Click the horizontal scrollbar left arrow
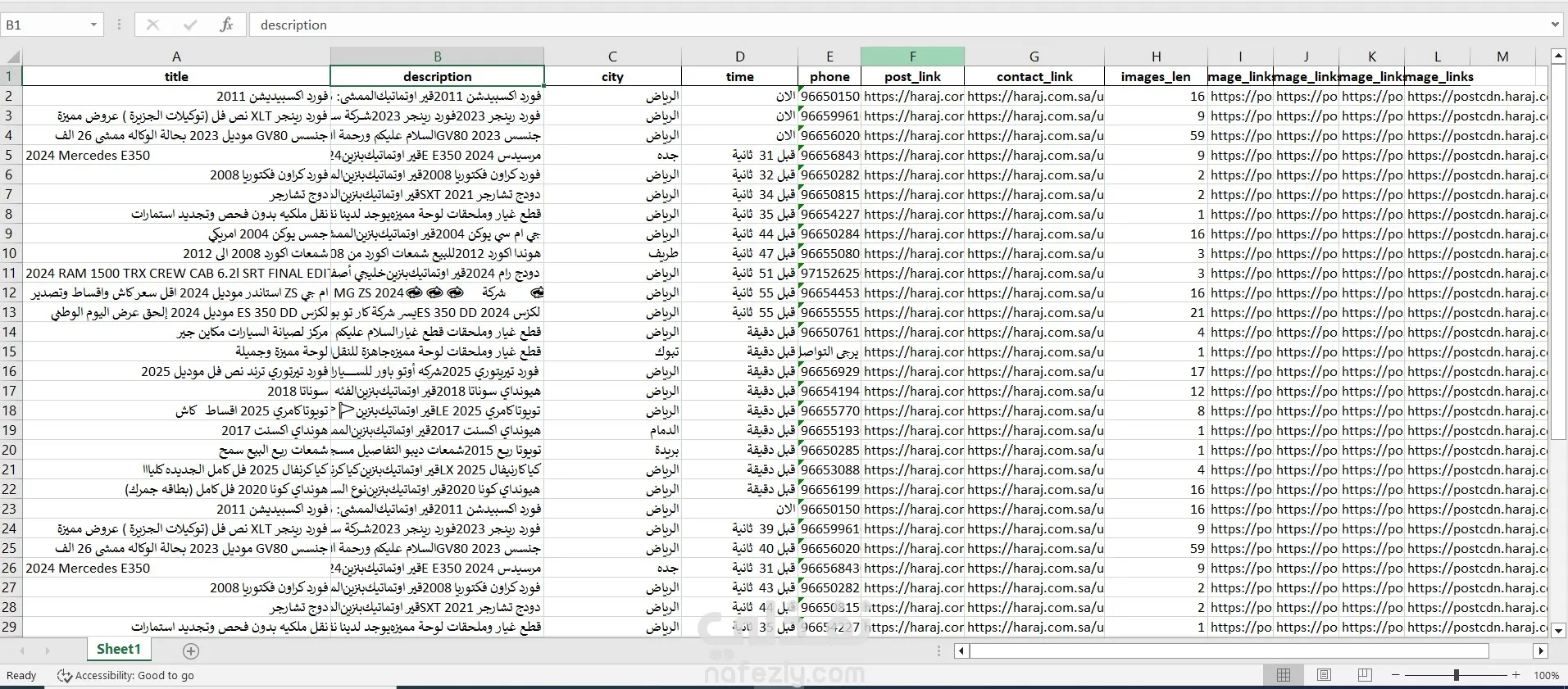The width and height of the screenshot is (1568, 689). (962, 651)
